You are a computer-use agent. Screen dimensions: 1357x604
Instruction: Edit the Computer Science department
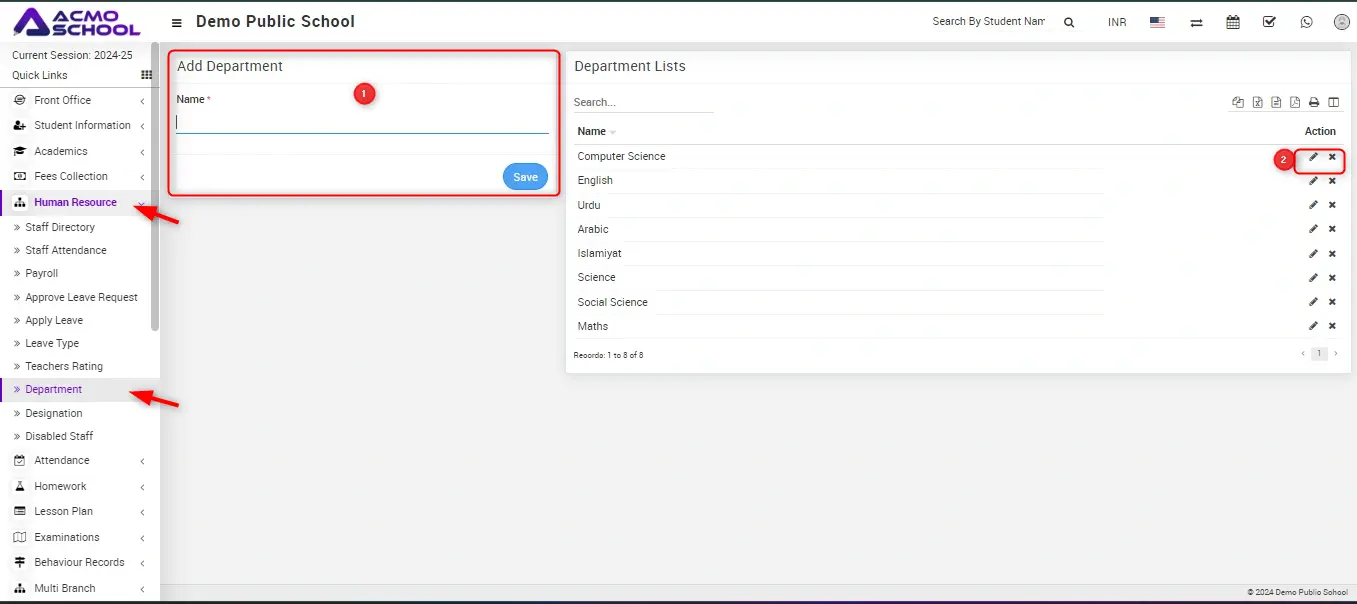pyautogui.click(x=1313, y=157)
